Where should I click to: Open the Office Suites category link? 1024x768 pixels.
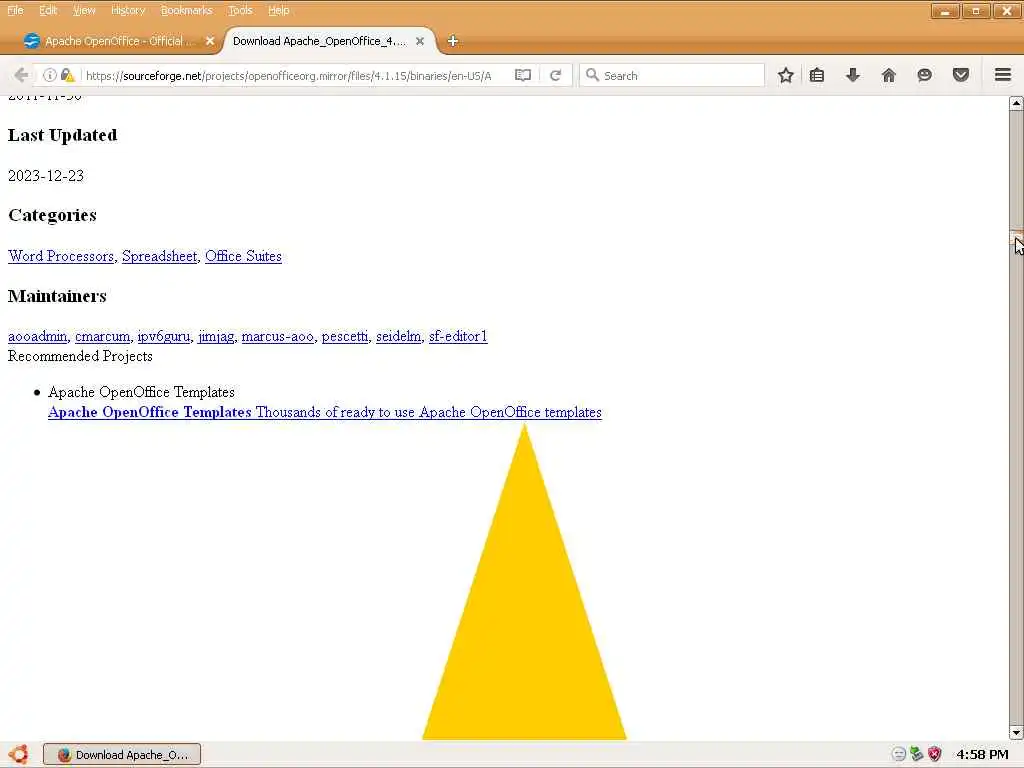(x=244, y=256)
